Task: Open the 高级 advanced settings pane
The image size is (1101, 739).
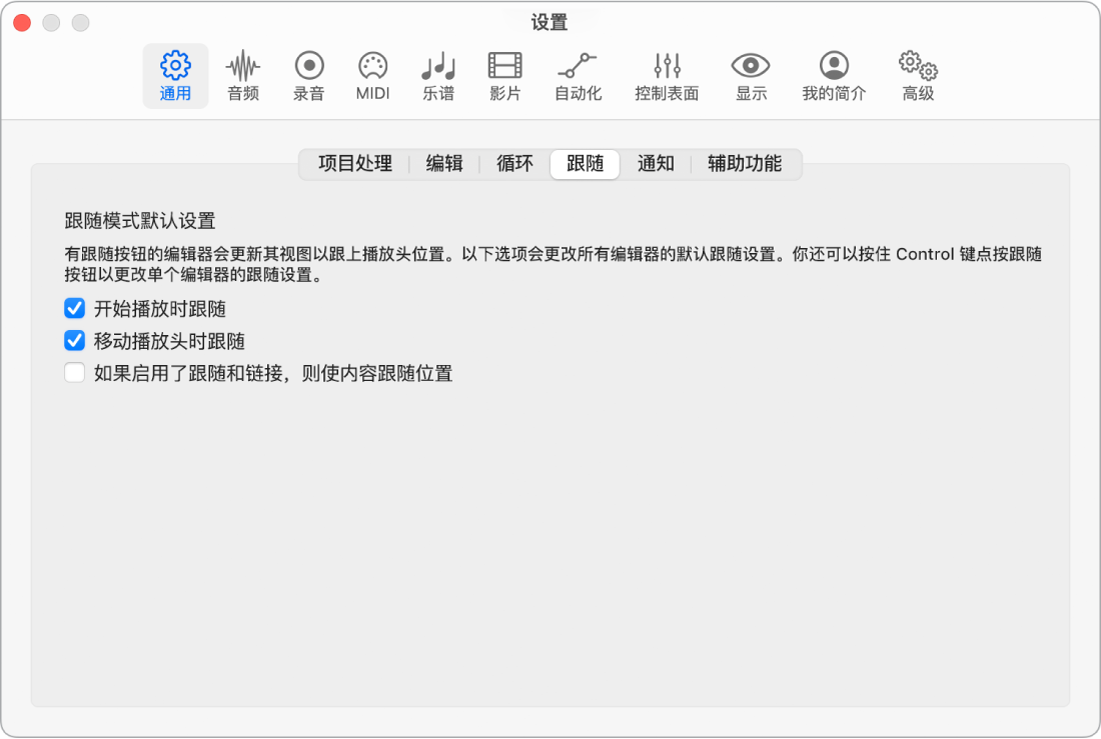Action: [918, 76]
